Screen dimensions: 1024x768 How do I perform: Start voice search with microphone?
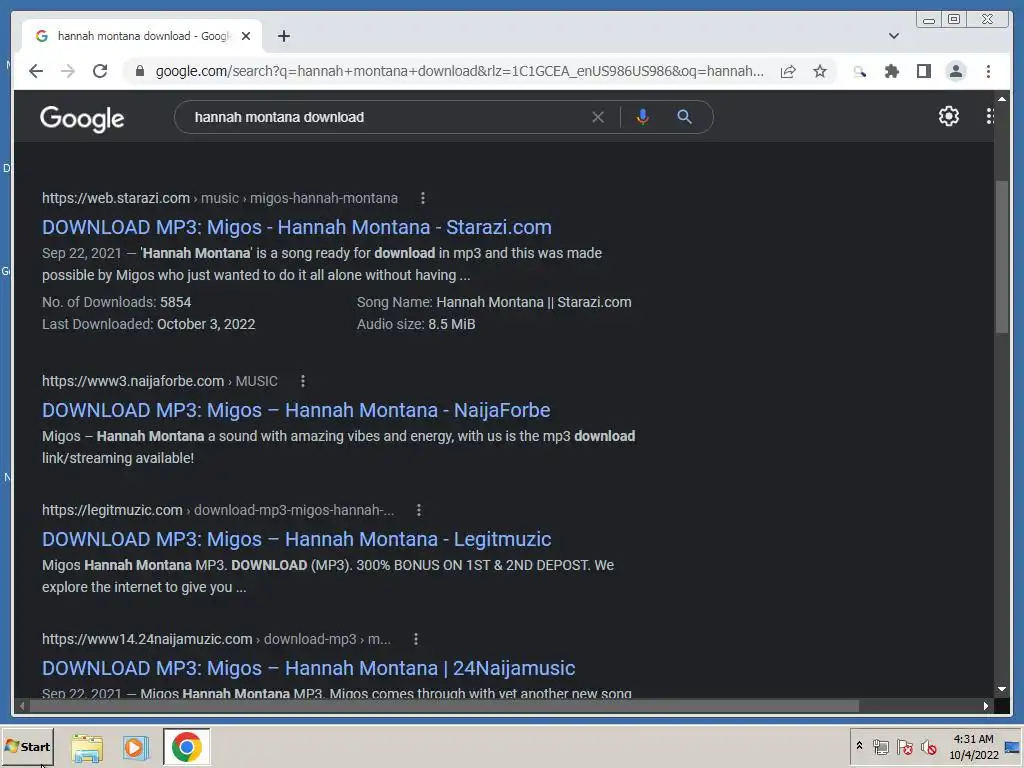tap(643, 117)
